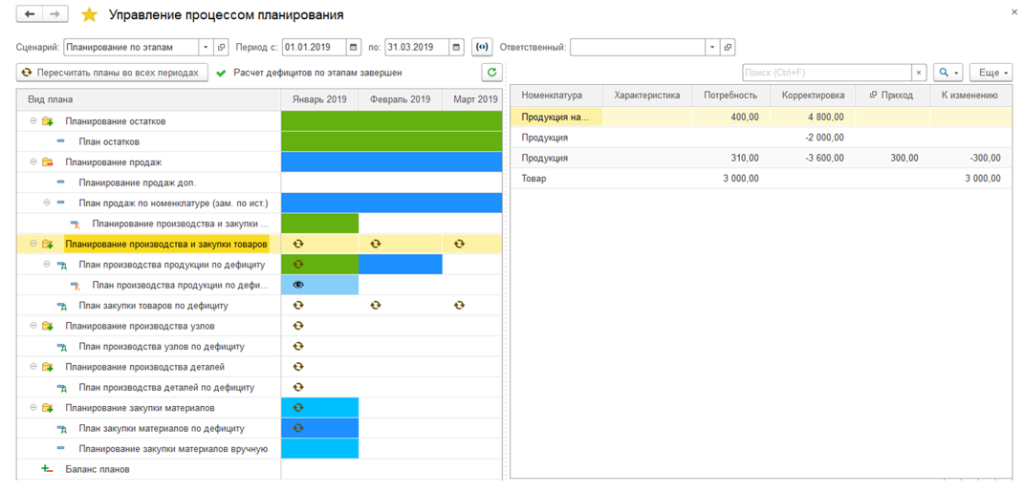Click eye icon in План производства продукции row
The image size is (1024, 492).
pos(298,285)
